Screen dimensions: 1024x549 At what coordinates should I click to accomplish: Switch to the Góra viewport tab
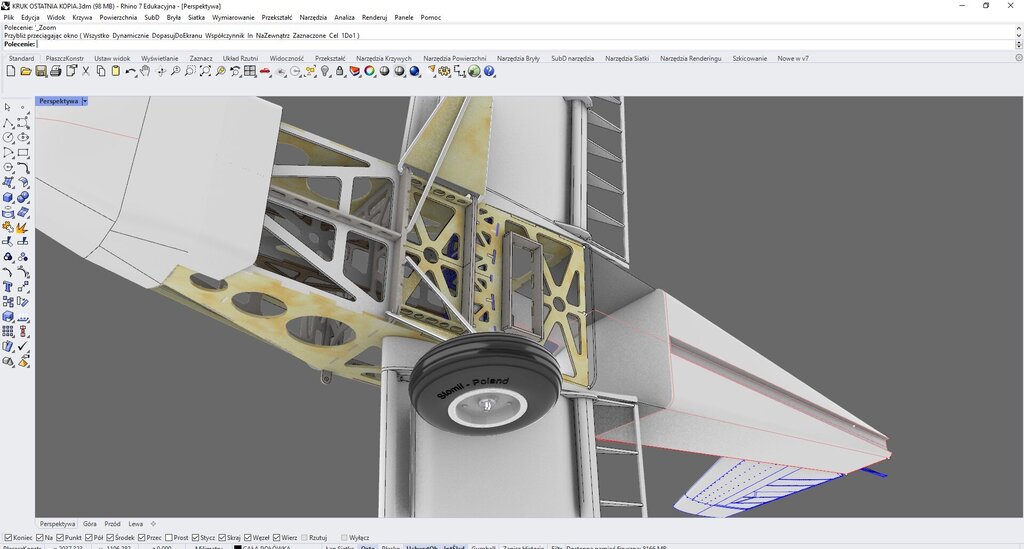(x=90, y=524)
